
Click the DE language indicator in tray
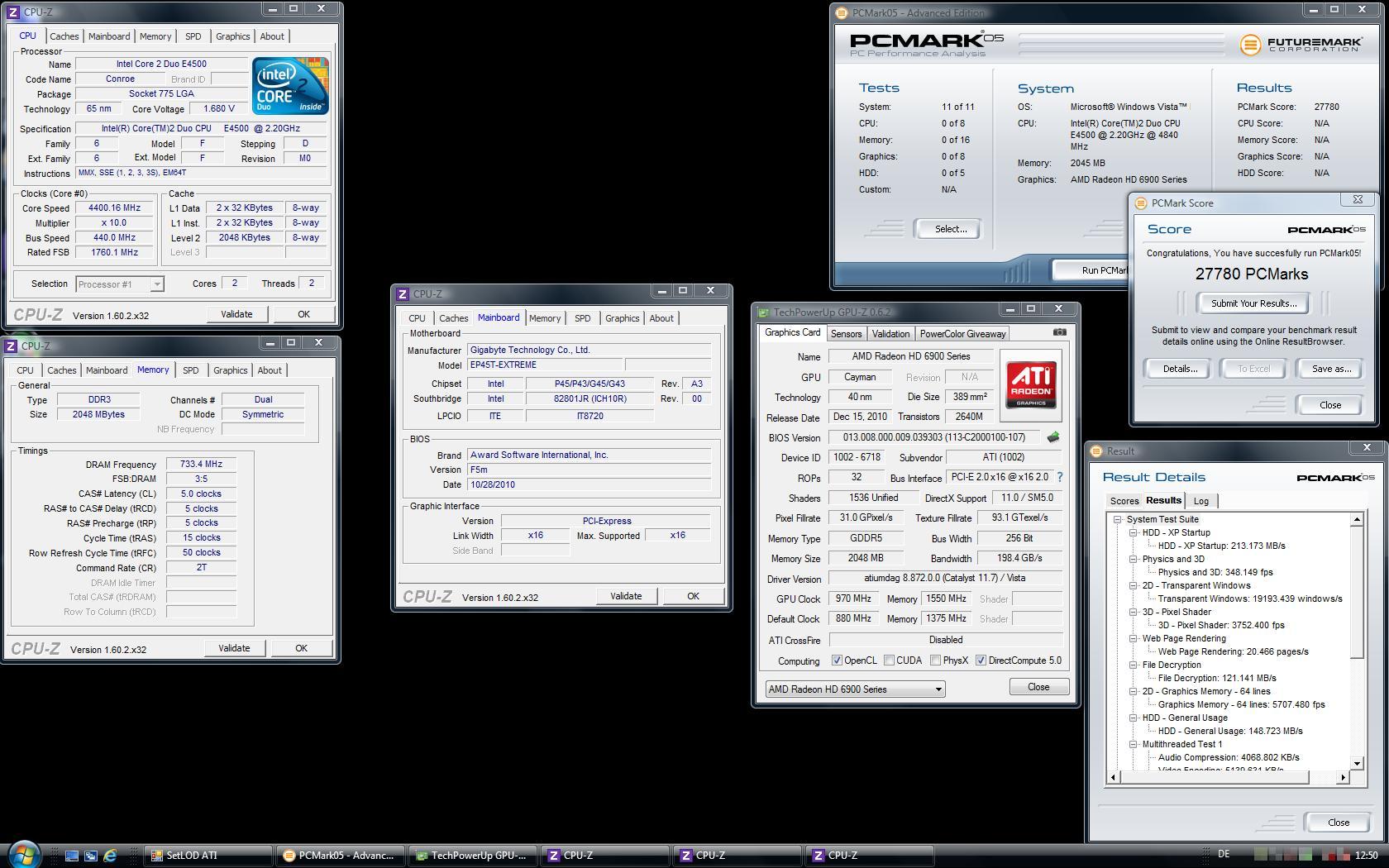pyautogui.click(x=1224, y=855)
